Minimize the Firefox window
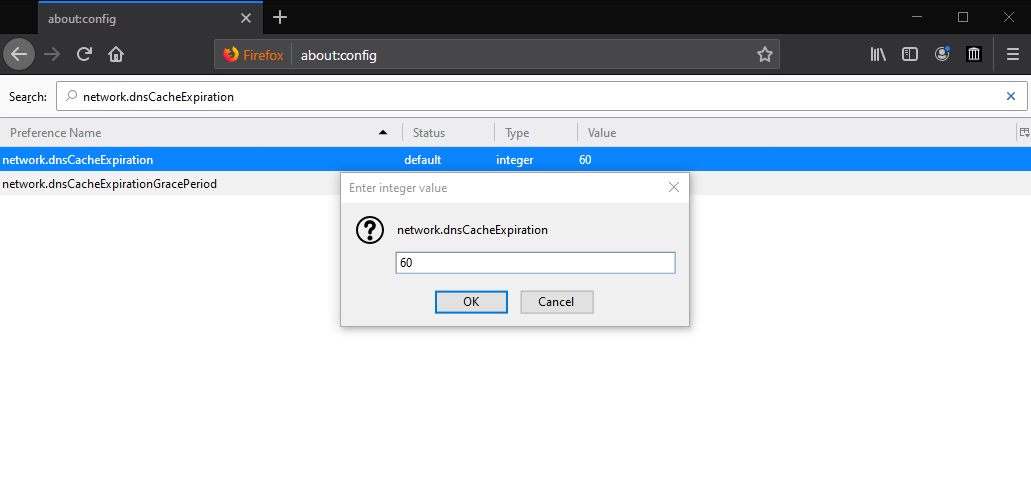This screenshot has height=494, width=1031. tap(917, 18)
